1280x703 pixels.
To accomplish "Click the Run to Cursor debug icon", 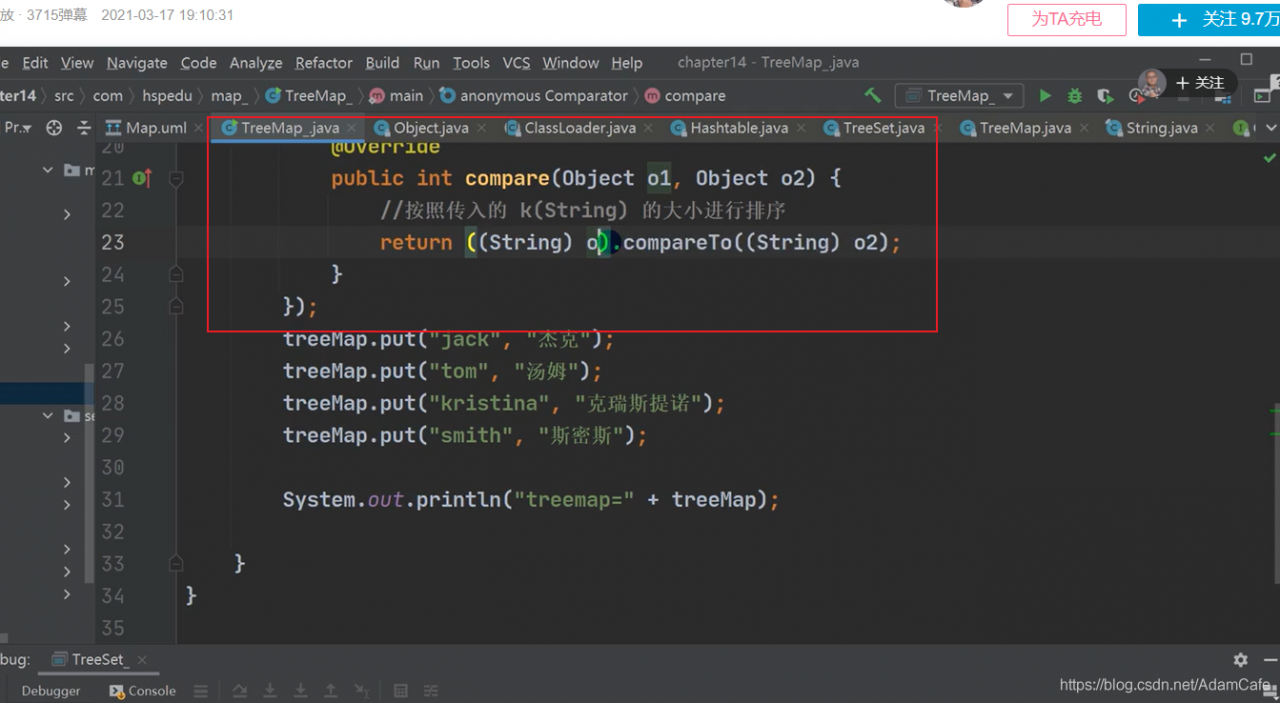I will pyautogui.click(x=362, y=691).
